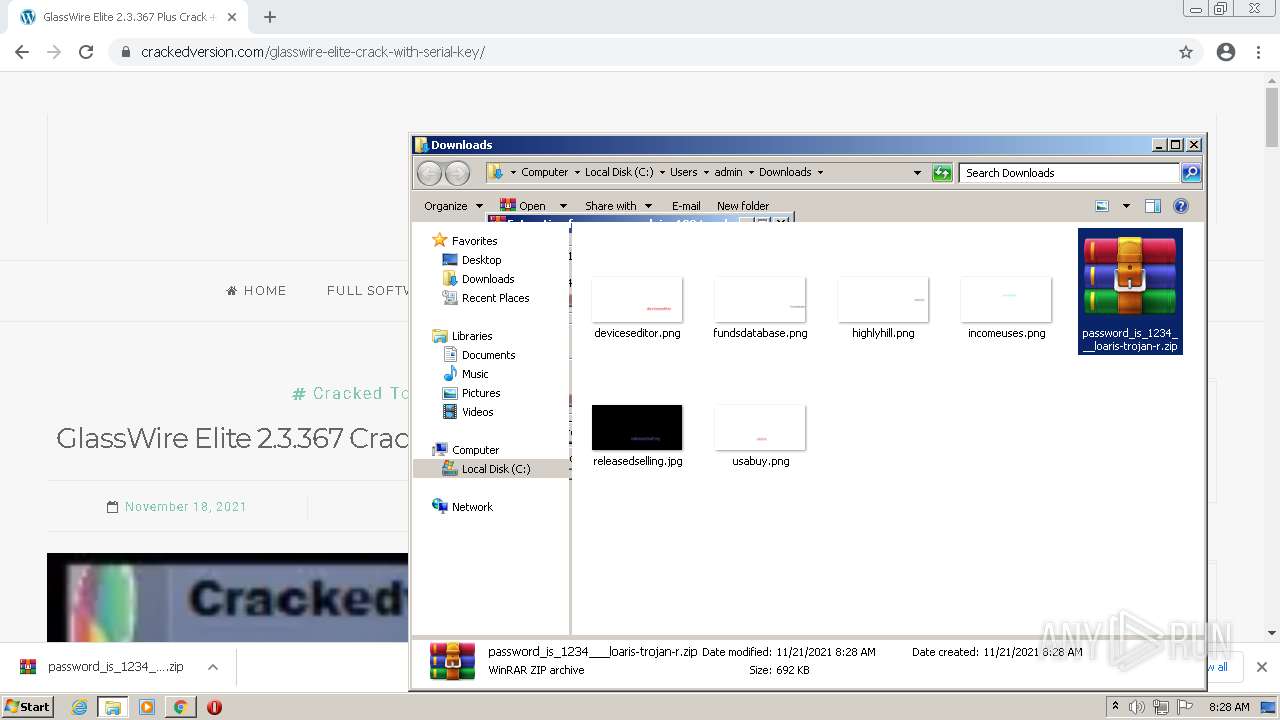Screen dimensions: 1280x720
Task: Toggle the preview pane
Action: click(x=1153, y=206)
